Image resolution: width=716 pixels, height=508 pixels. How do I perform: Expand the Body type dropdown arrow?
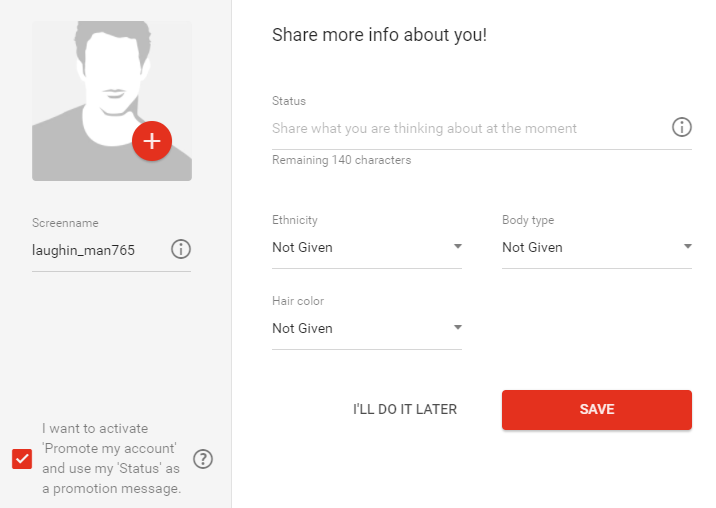(688, 247)
